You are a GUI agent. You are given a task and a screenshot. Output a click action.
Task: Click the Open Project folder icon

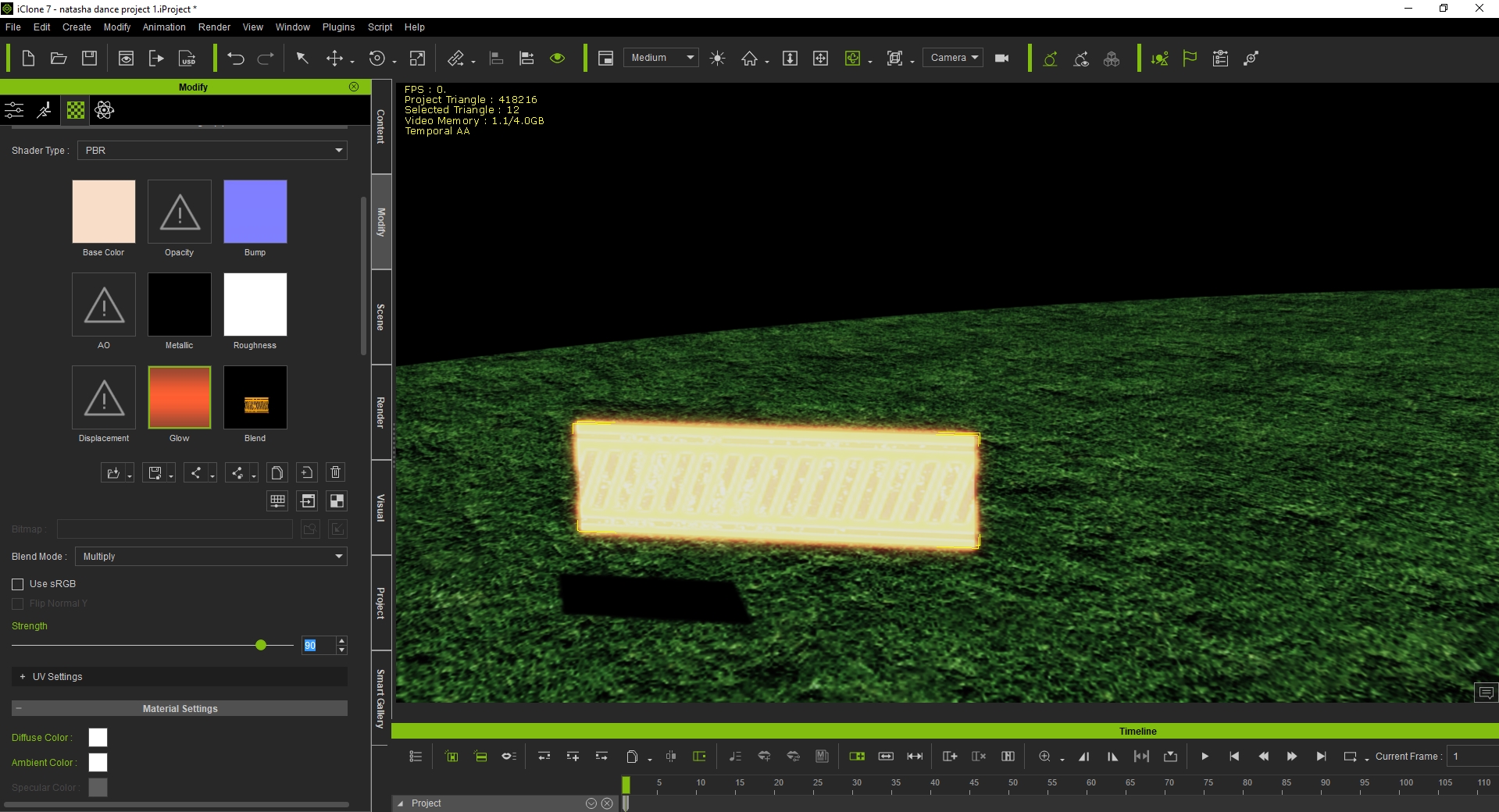59,59
